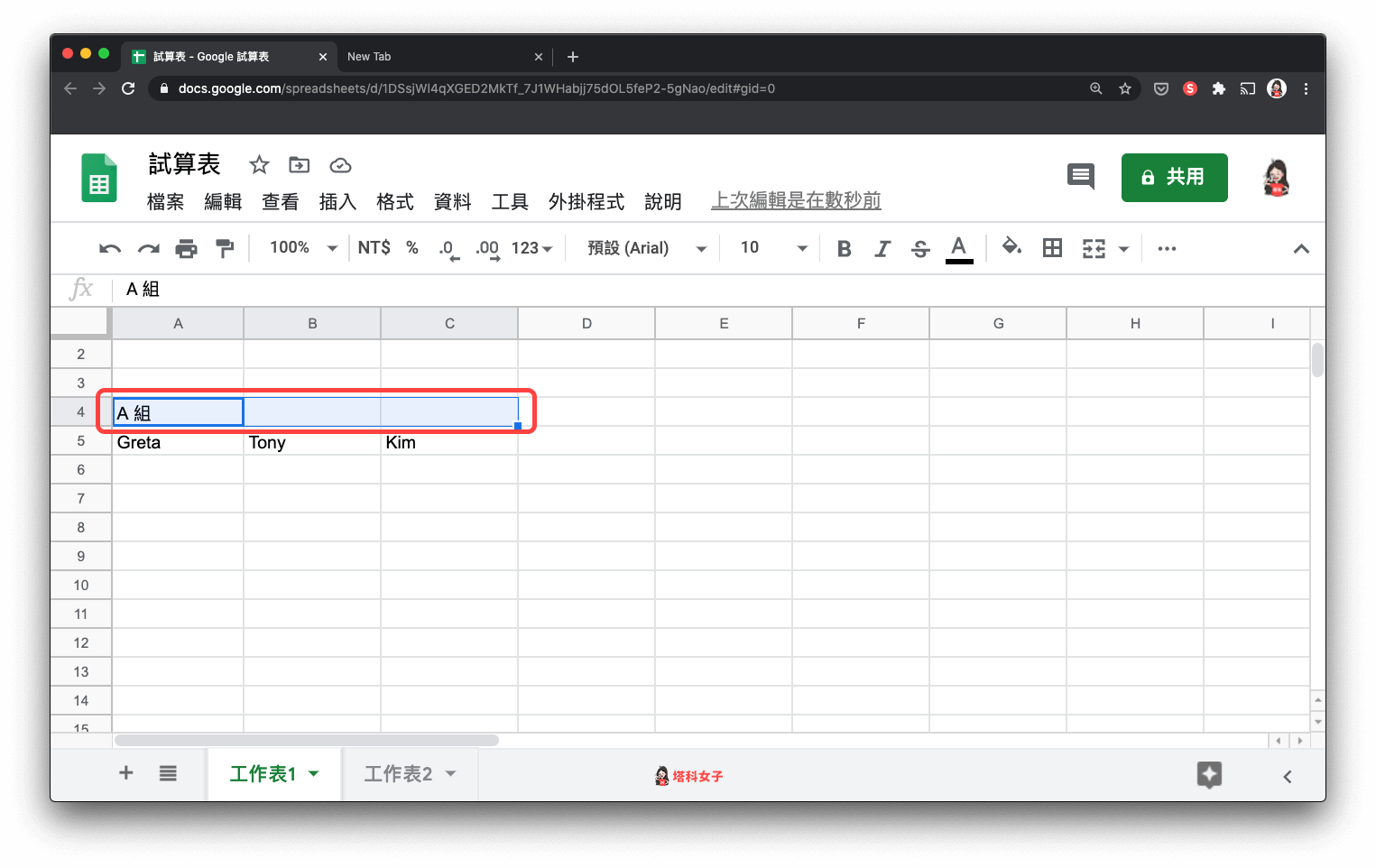Open the borders tool
This screenshot has height=868, width=1376.
click(1052, 248)
